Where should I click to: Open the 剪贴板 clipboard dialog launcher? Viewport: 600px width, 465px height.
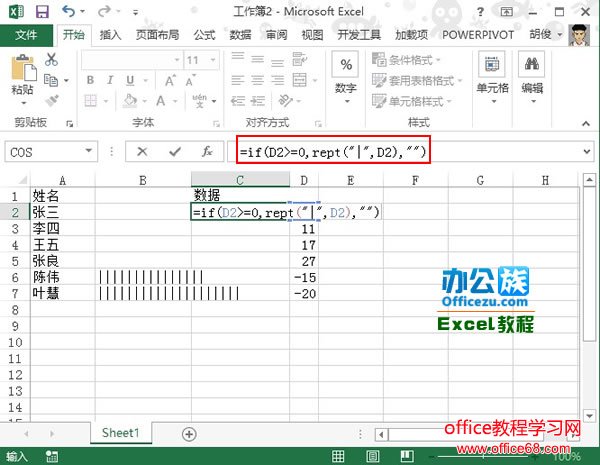tap(69, 124)
